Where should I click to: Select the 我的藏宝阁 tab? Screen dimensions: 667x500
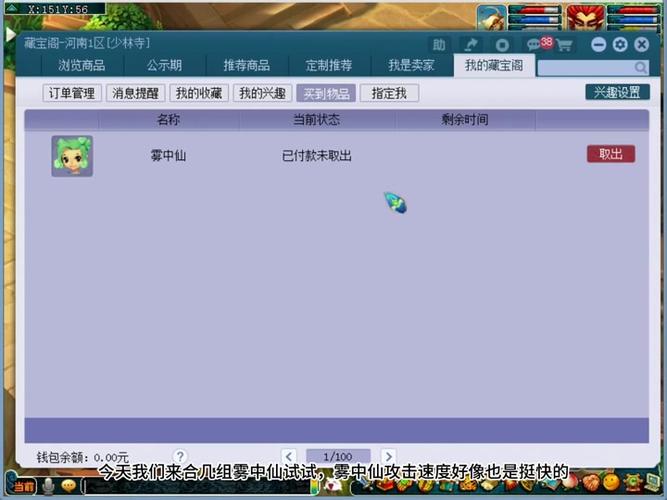point(494,65)
